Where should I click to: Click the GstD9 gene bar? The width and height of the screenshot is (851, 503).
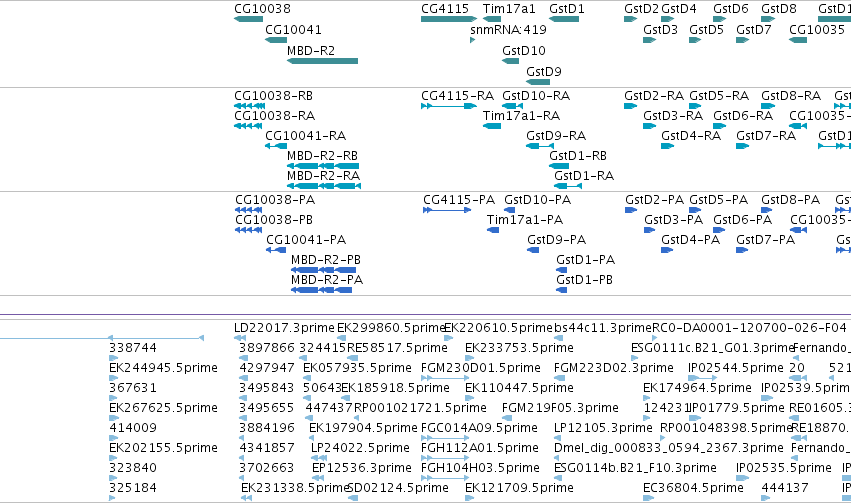pos(538,82)
